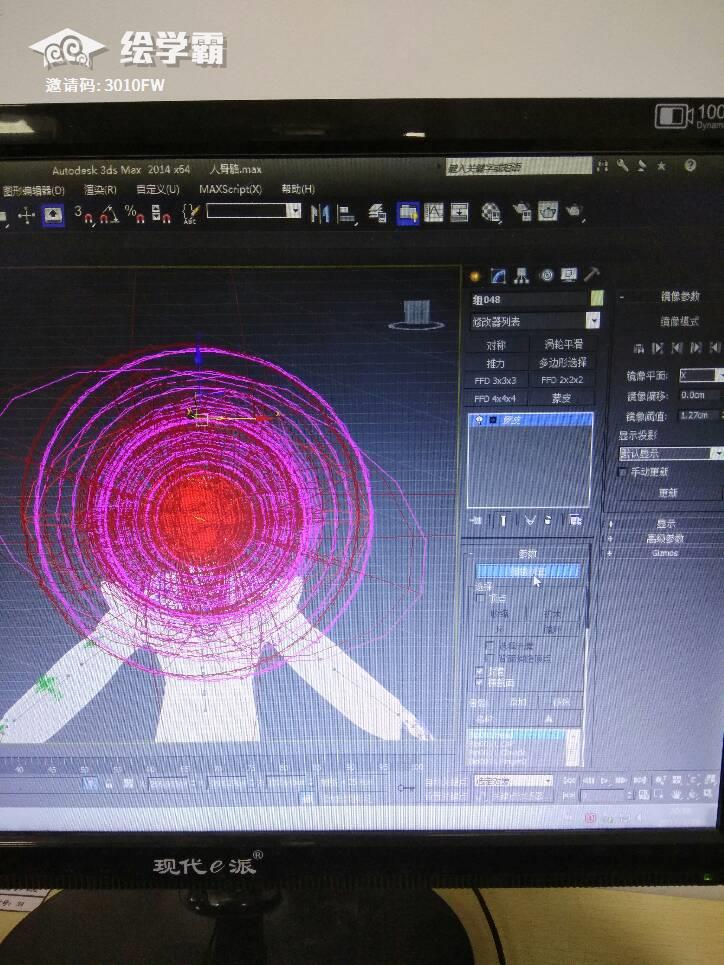
Task: Open the MAXScript(X) menu
Action: (x=230, y=189)
